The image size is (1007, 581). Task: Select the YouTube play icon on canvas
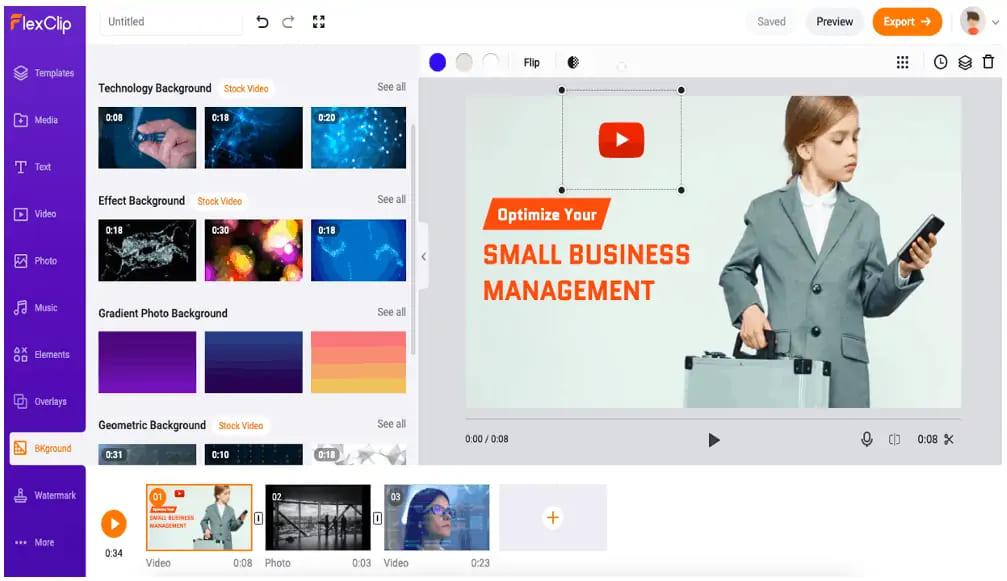point(621,140)
